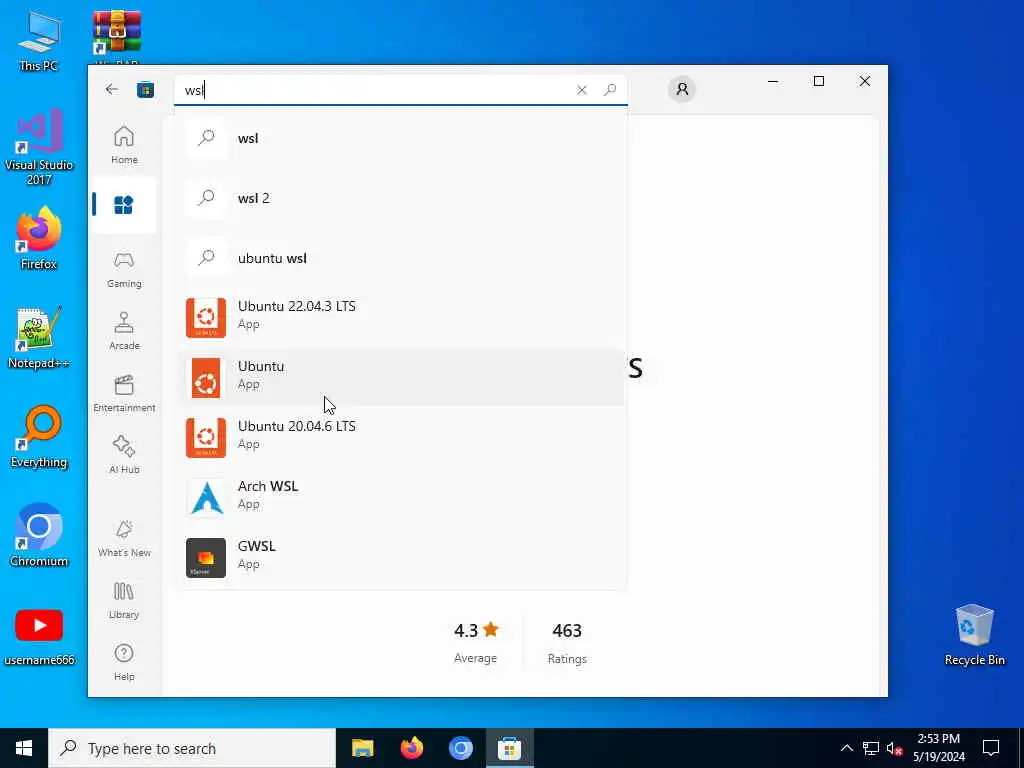Image resolution: width=1024 pixels, height=768 pixels.
Task: Open the Arch WSL app suggestion
Action: (x=401, y=498)
